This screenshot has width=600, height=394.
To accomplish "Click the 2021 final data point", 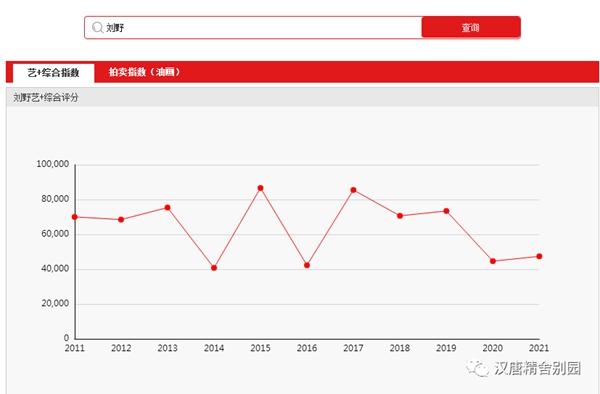I will pyautogui.click(x=539, y=256).
